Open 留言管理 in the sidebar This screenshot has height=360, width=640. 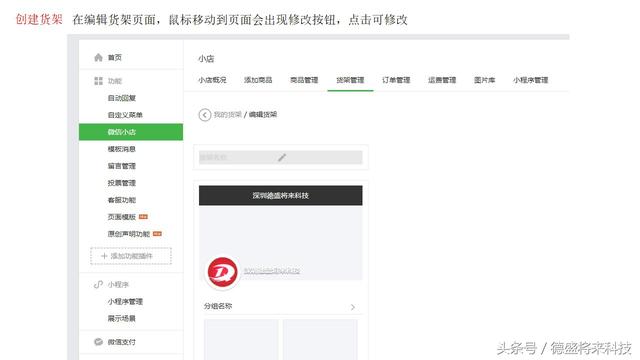click(x=122, y=166)
